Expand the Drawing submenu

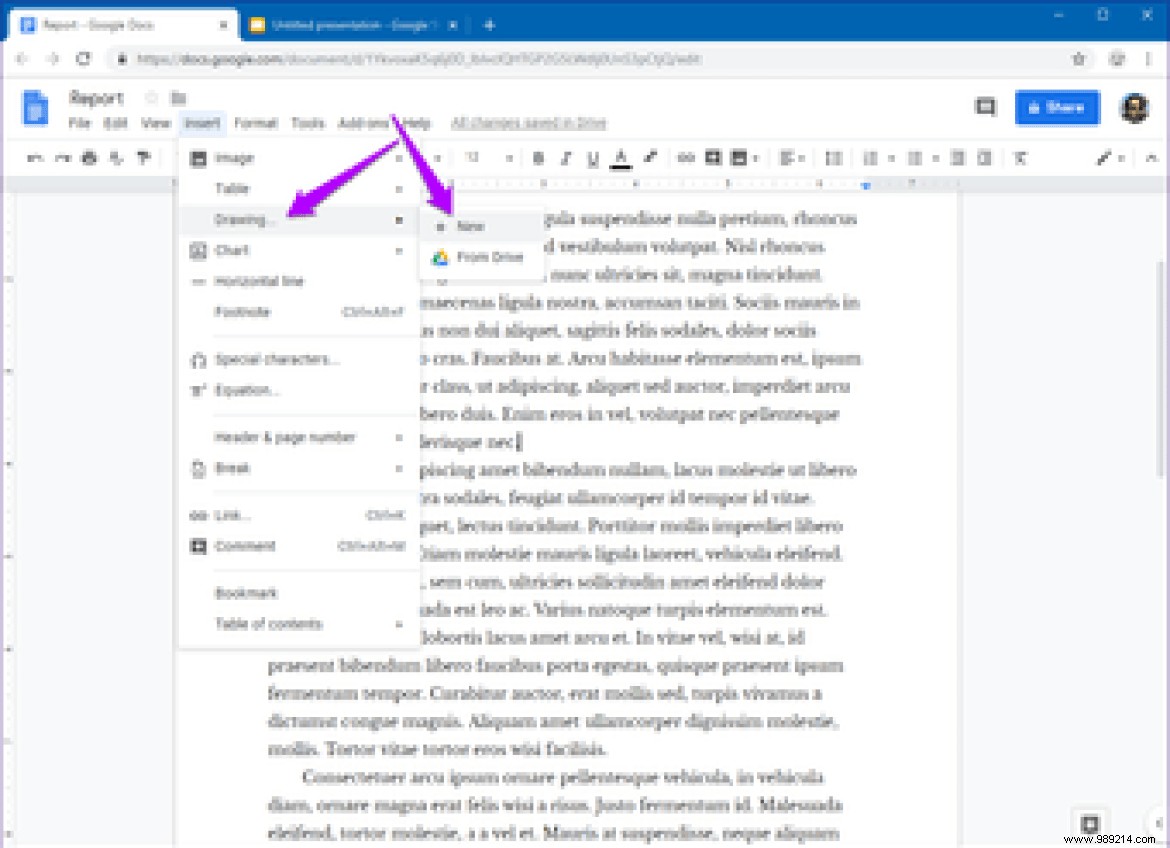[x=245, y=219]
